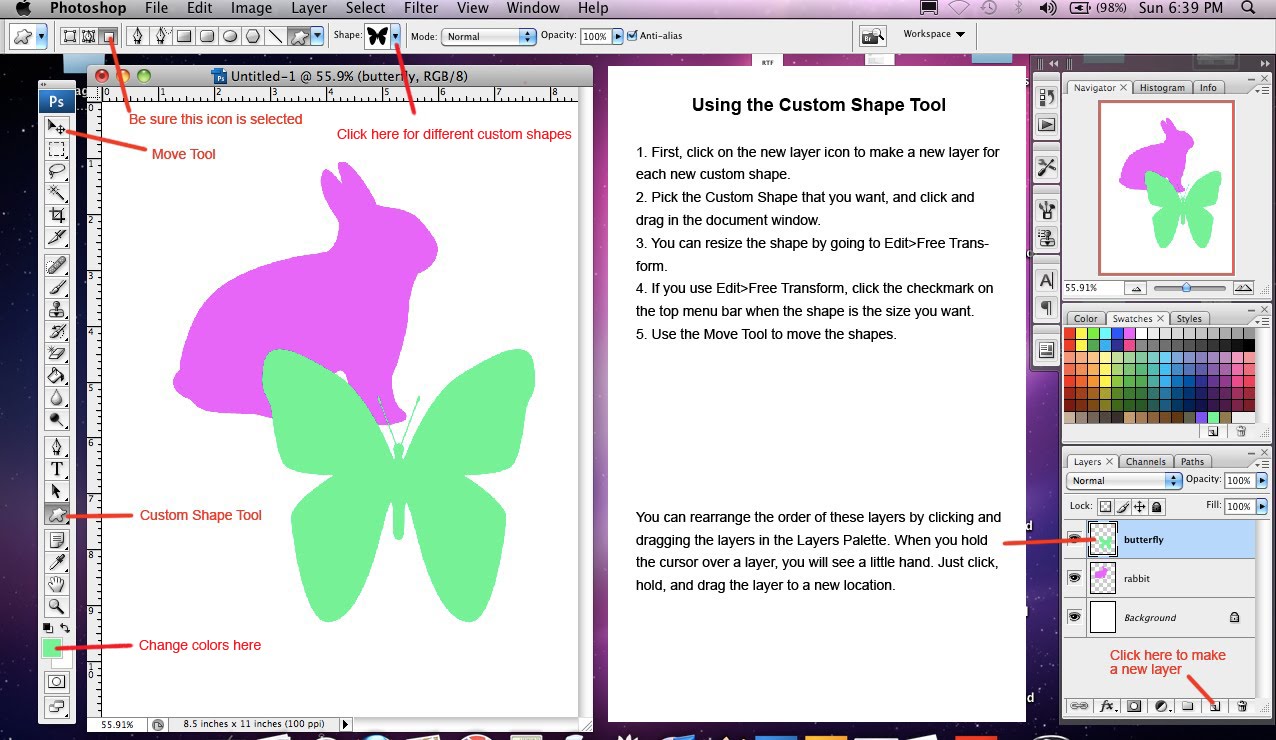Create a new layer in Layers palette

(1215, 705)
